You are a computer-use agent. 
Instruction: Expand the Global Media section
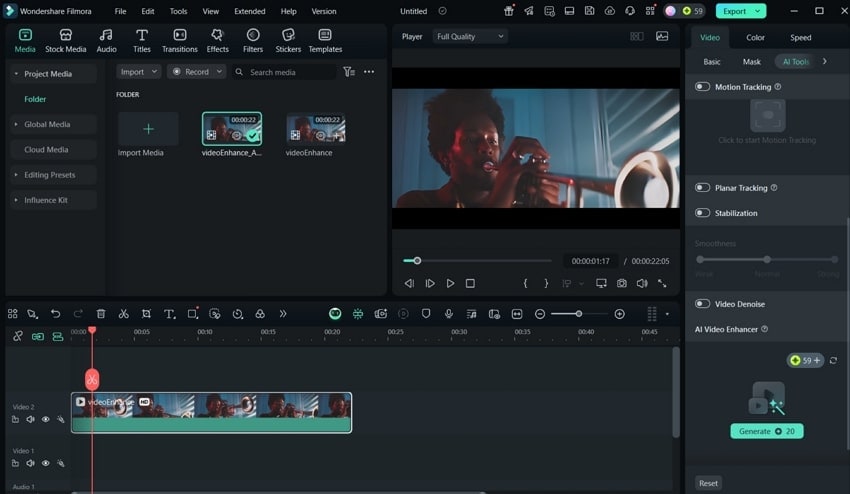coord(16,124)
